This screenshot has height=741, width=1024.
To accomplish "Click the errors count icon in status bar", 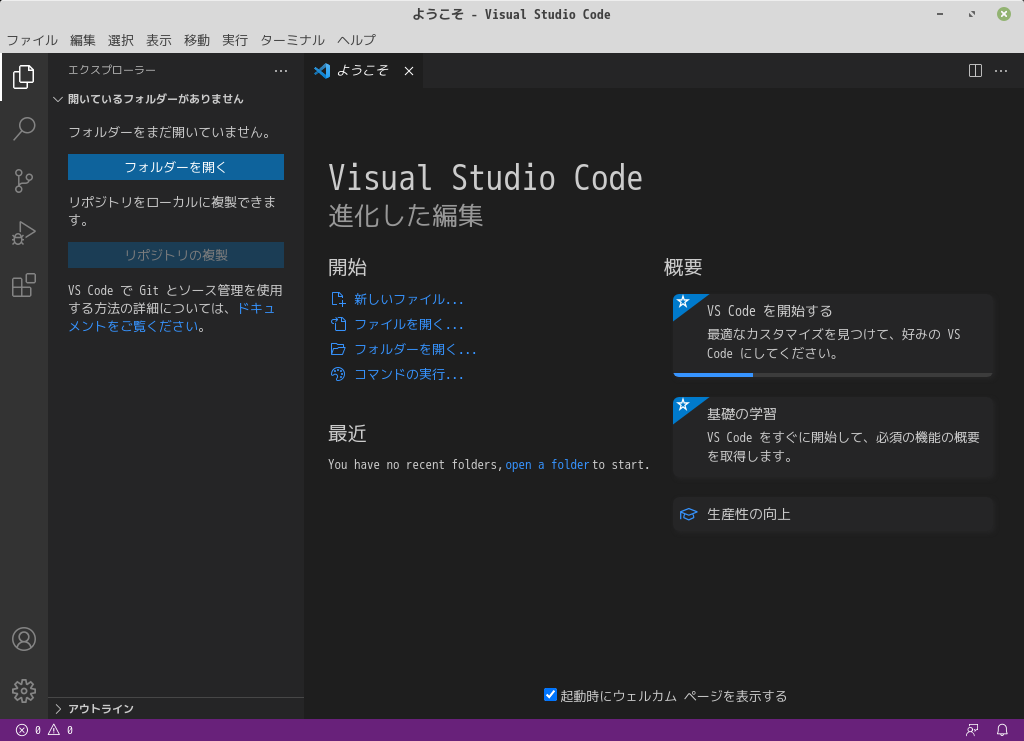I will coord(22,730).
